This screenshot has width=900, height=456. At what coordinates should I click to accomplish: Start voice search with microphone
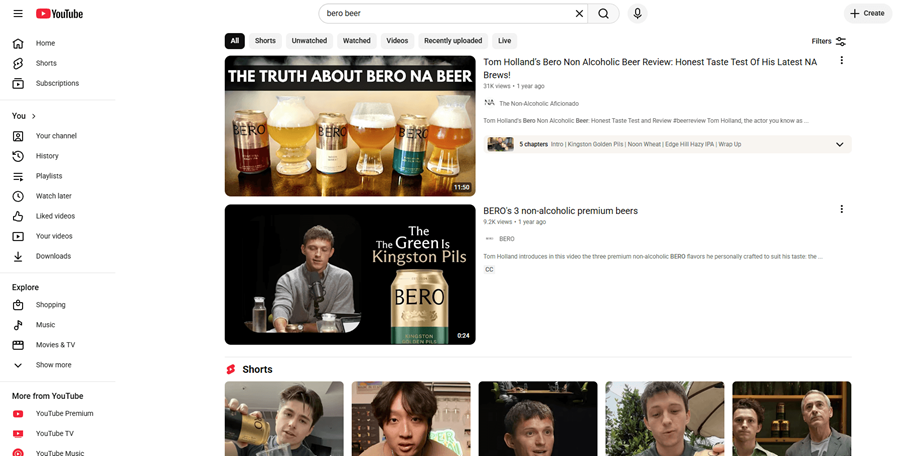(x=637, y=13)
